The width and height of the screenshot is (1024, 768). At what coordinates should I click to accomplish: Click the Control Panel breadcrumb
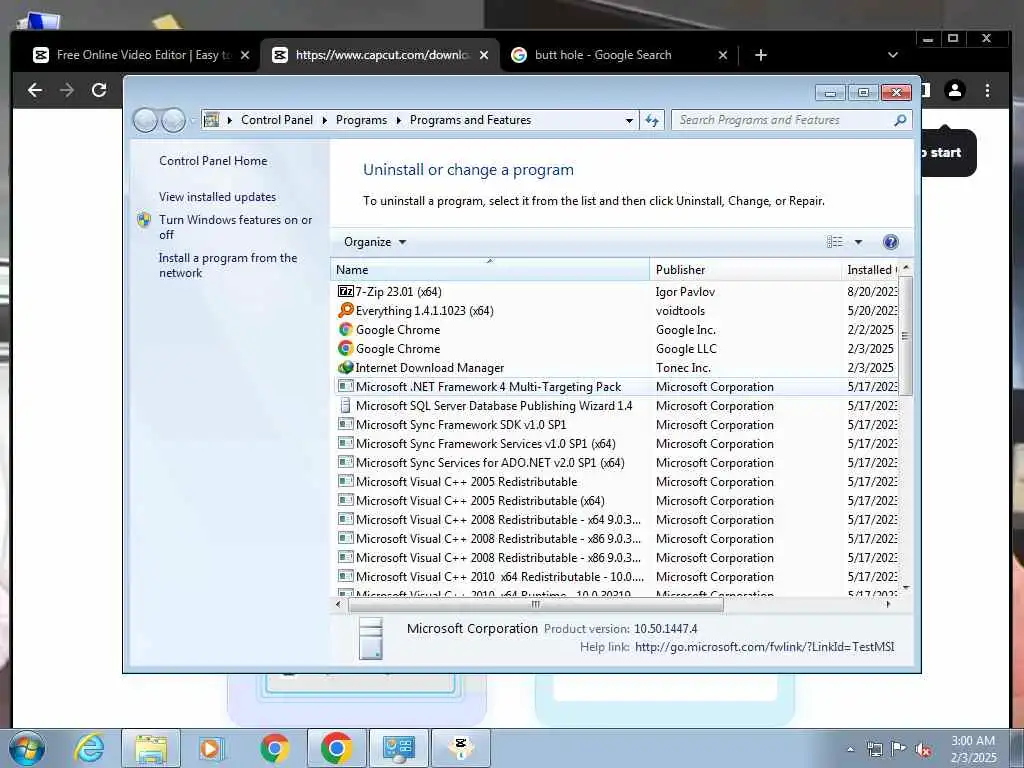277,120
